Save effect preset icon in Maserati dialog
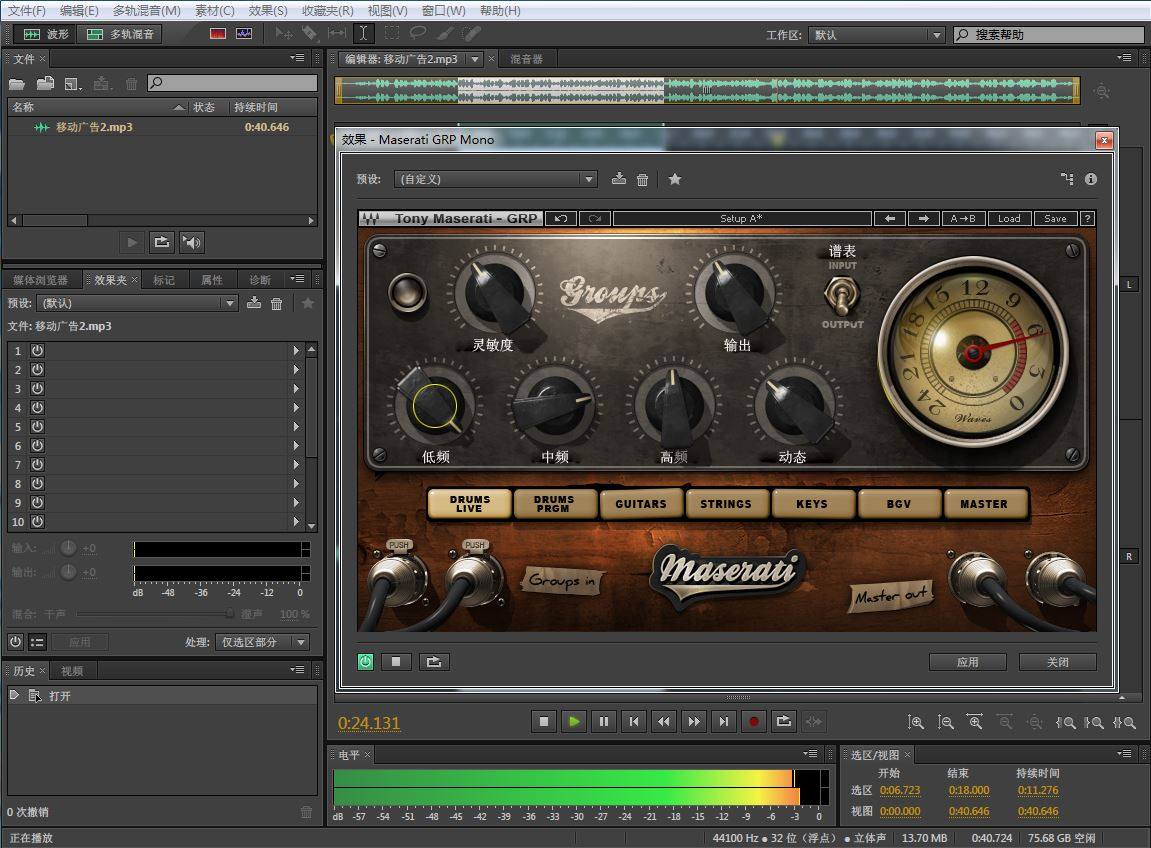1151x848 pixels. click(619, 179)
